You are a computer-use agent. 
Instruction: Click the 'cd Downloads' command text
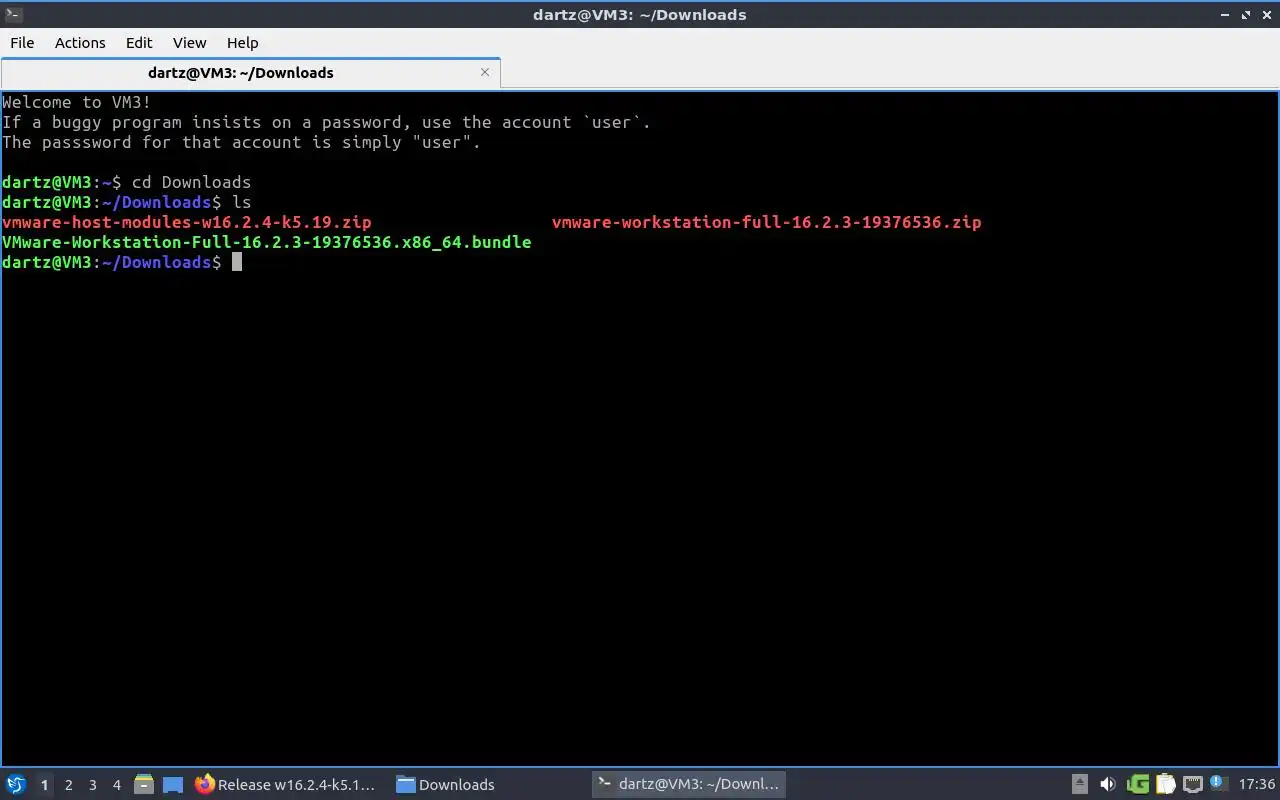[191, 182]
